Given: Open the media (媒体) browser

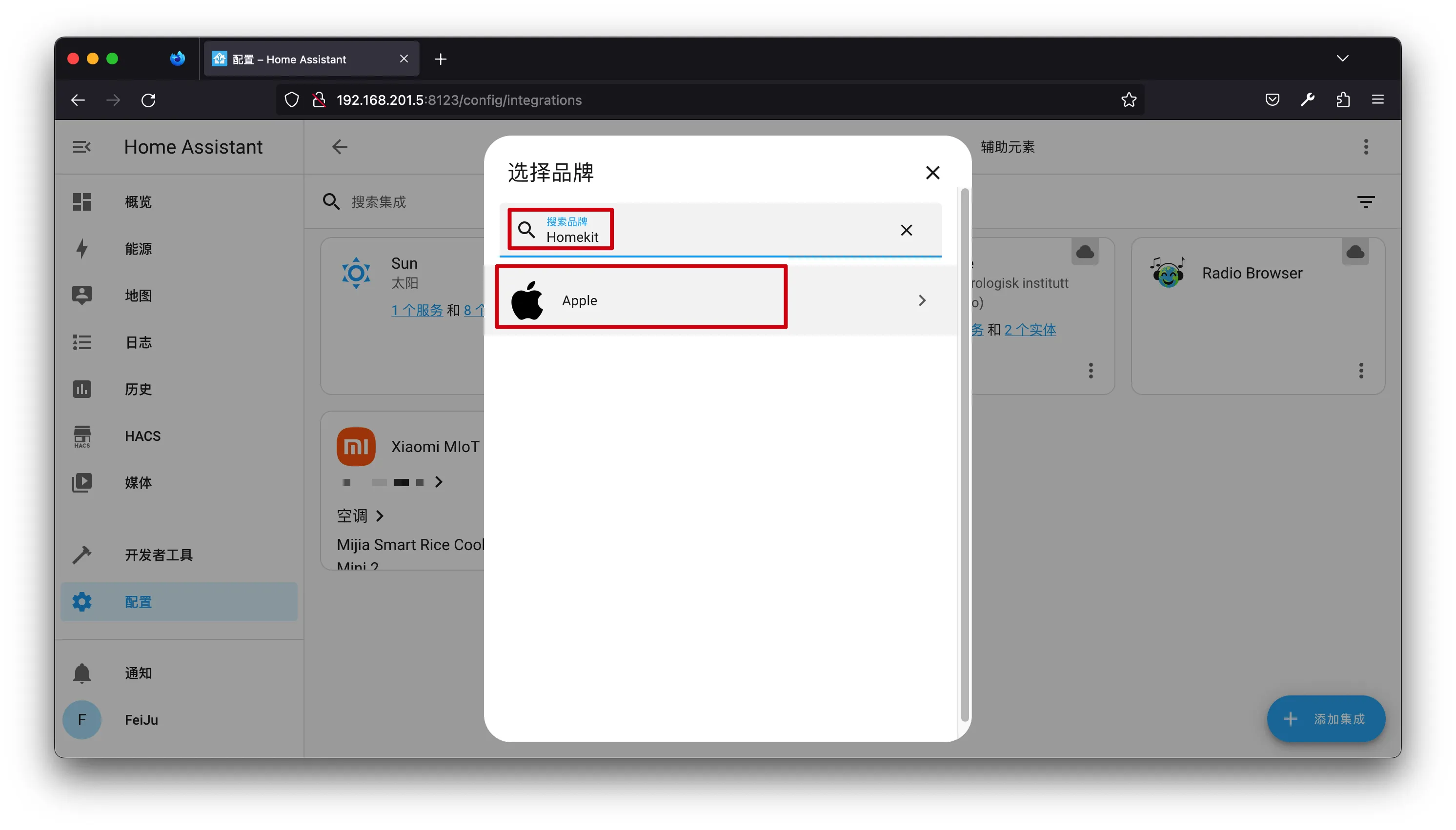Looking at the screenshot, I should pos(138,483).
